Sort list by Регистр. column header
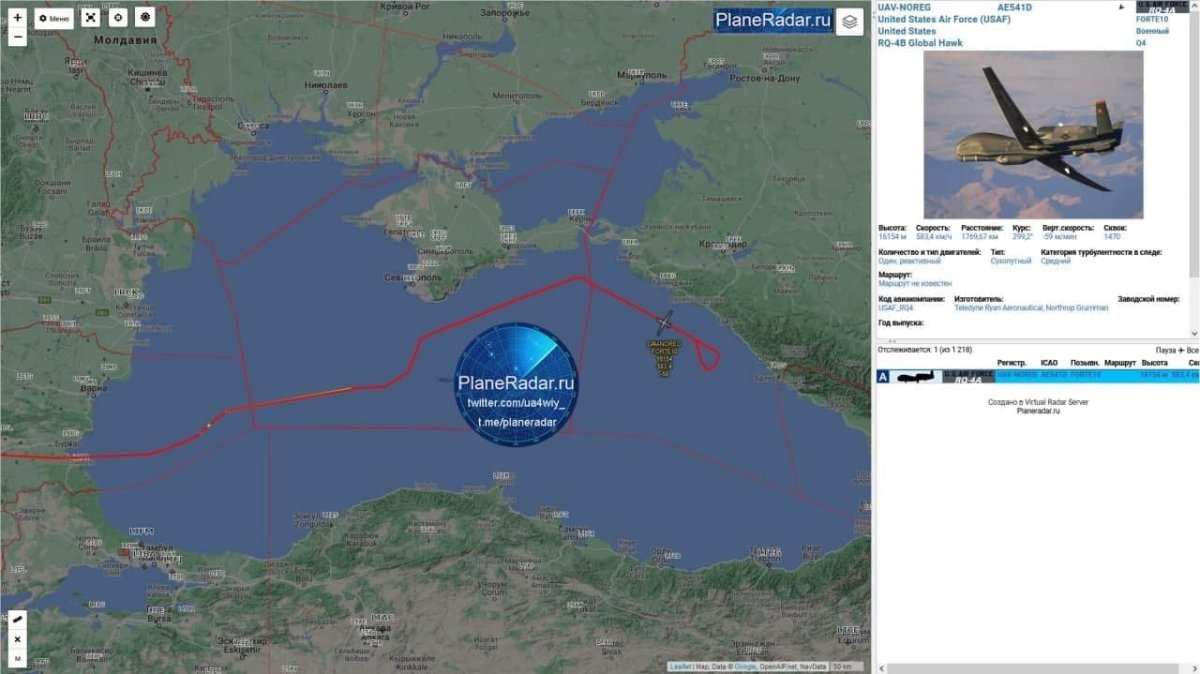Screen dimensions: 1200x674 pos(1013,362)
